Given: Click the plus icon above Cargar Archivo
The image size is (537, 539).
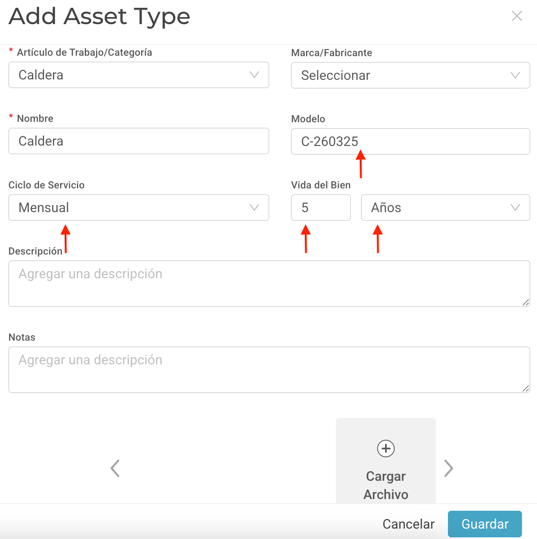Looking at the screenshot, I should [x=386, y=448].
